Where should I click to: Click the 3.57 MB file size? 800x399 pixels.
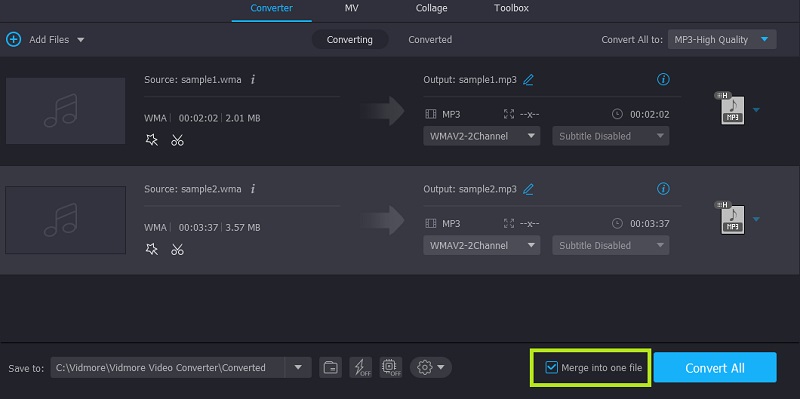click(243, 228)
